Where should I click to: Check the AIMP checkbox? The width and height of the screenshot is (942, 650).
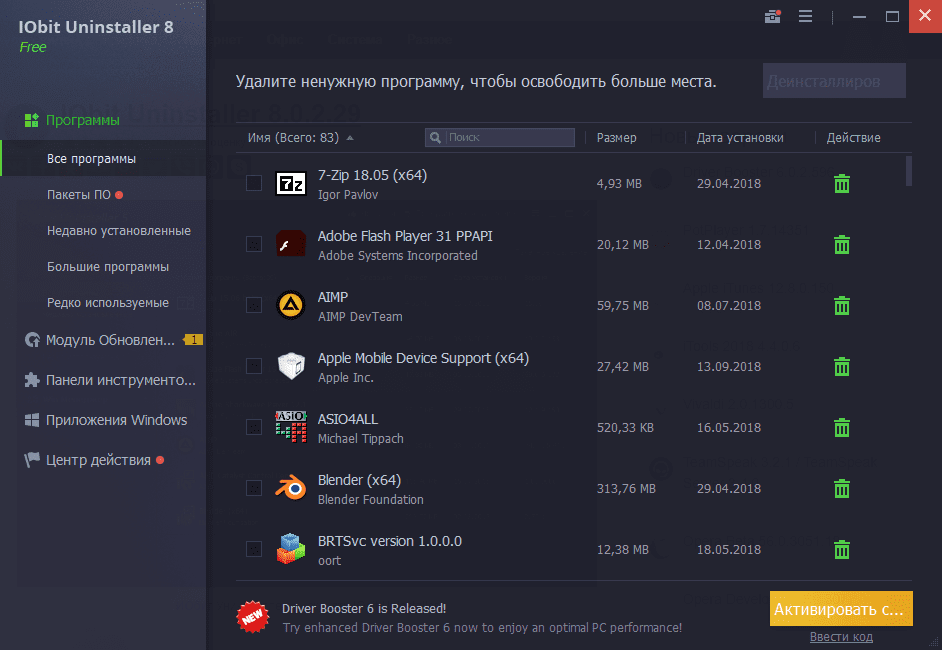click(254, 305)
